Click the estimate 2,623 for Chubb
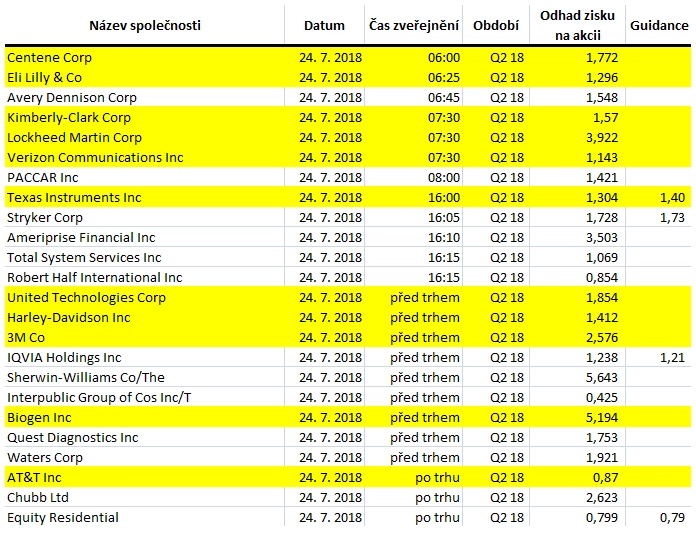Viewport: 696px width, 533px height. point(602,497)
